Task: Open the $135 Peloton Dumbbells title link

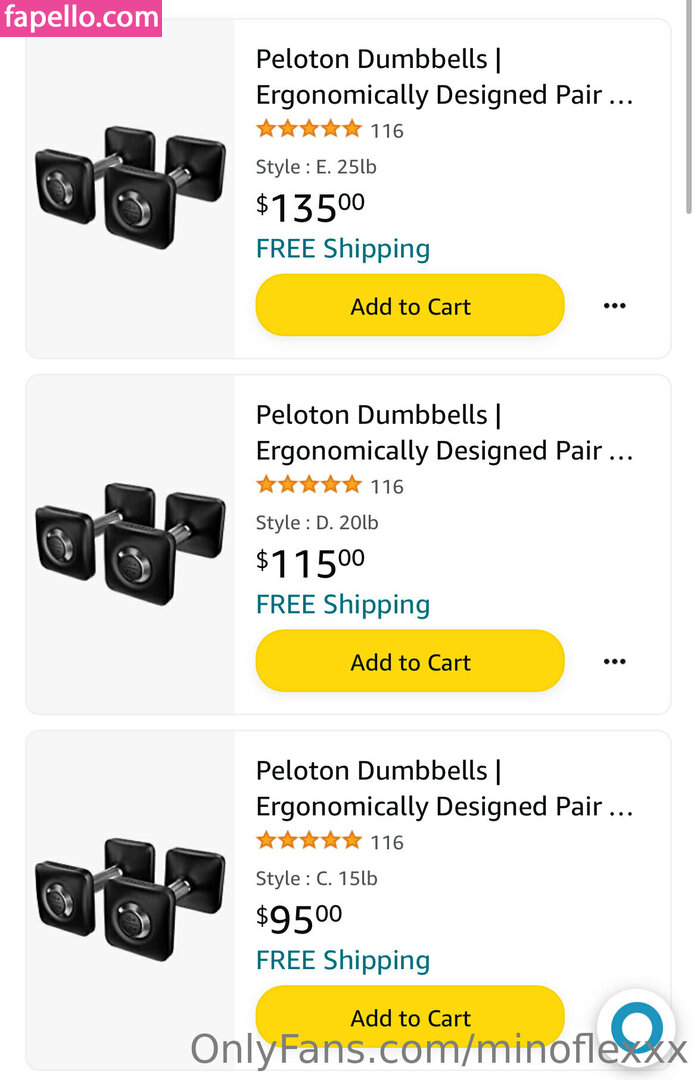Action: coord(444,77)
